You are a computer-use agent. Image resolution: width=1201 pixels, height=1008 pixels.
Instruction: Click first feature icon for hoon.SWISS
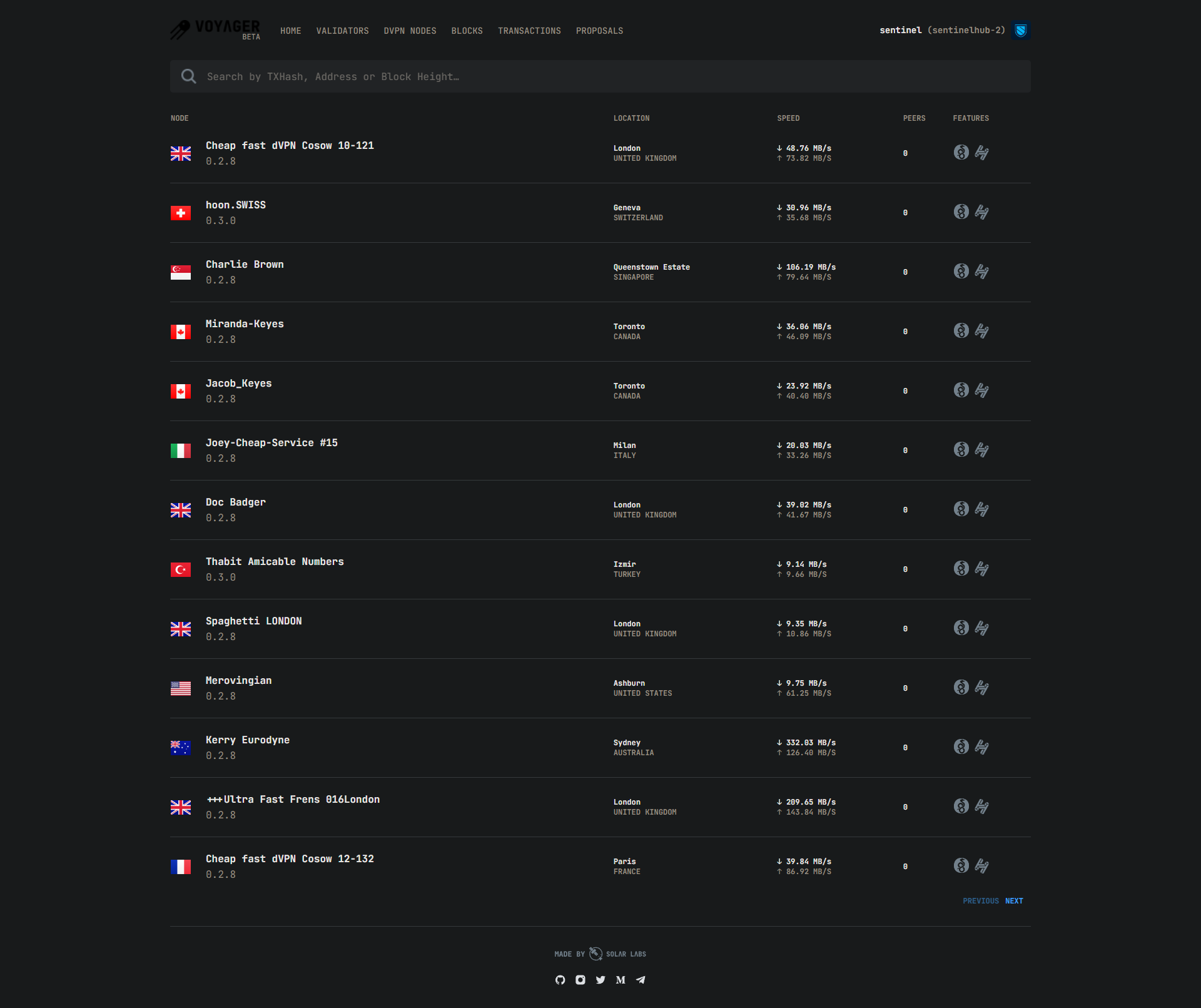pos(961,212)
